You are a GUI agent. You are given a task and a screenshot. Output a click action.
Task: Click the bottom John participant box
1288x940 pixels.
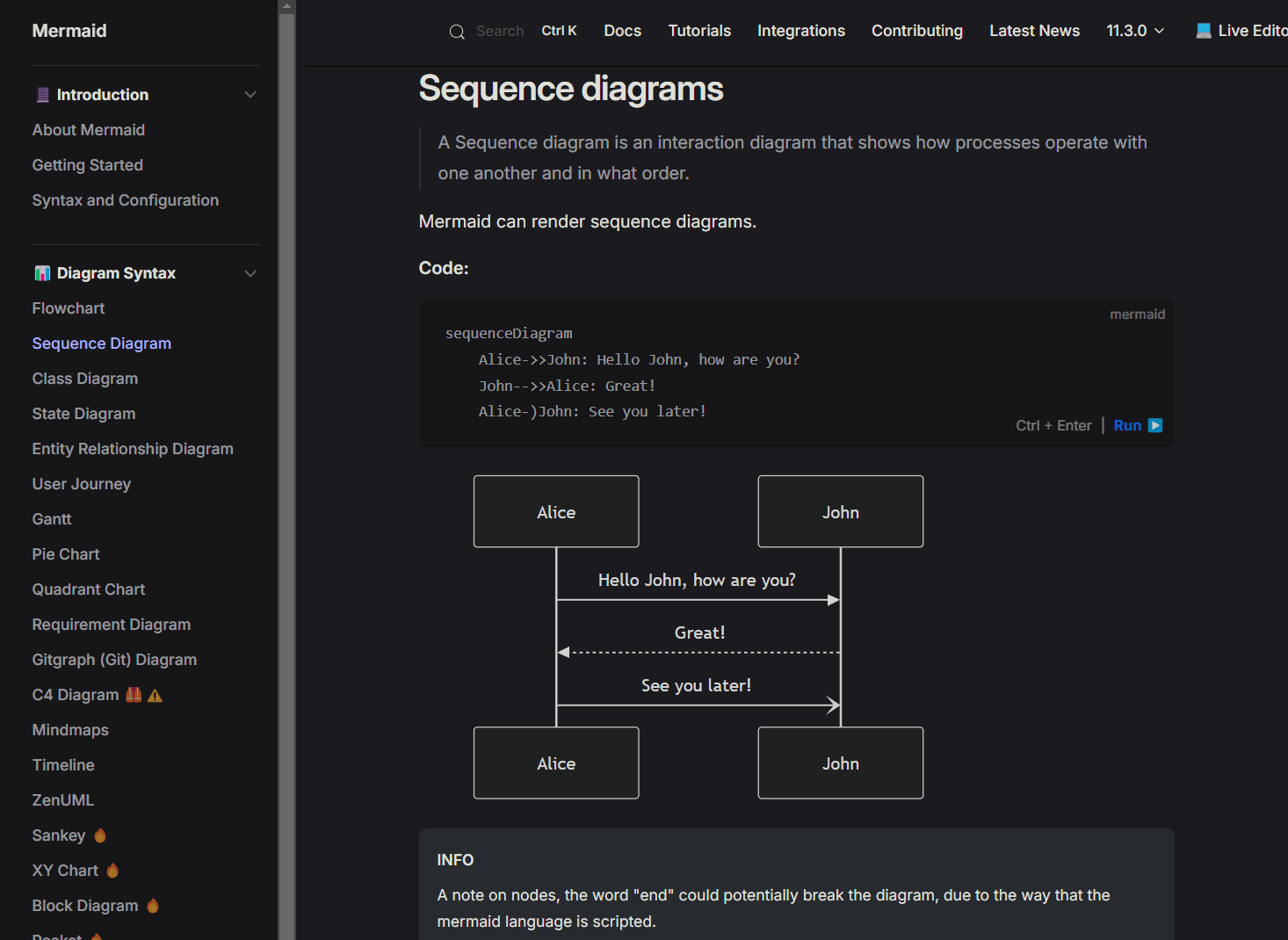click(x=841, y=763)
